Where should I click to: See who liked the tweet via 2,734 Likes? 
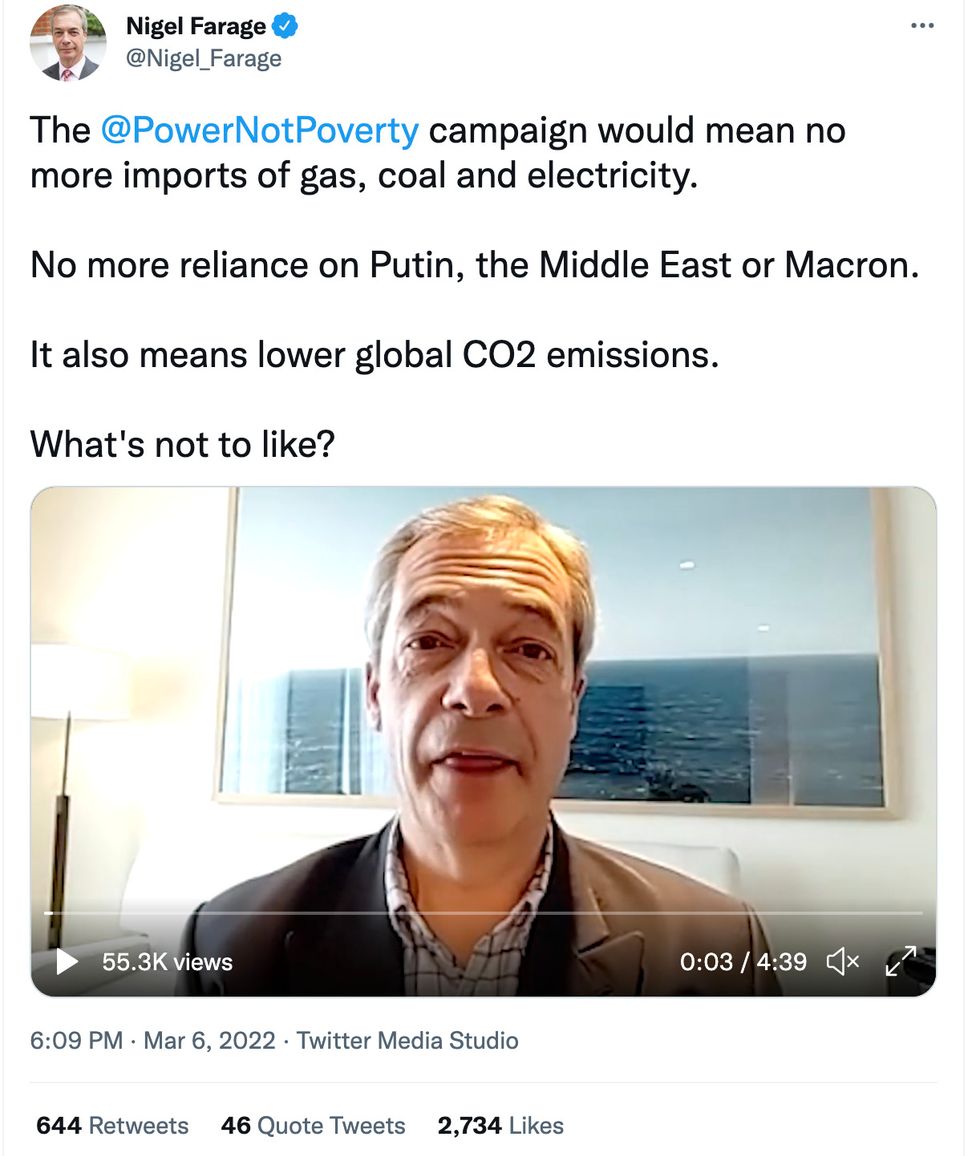[x=498, y=1125]
